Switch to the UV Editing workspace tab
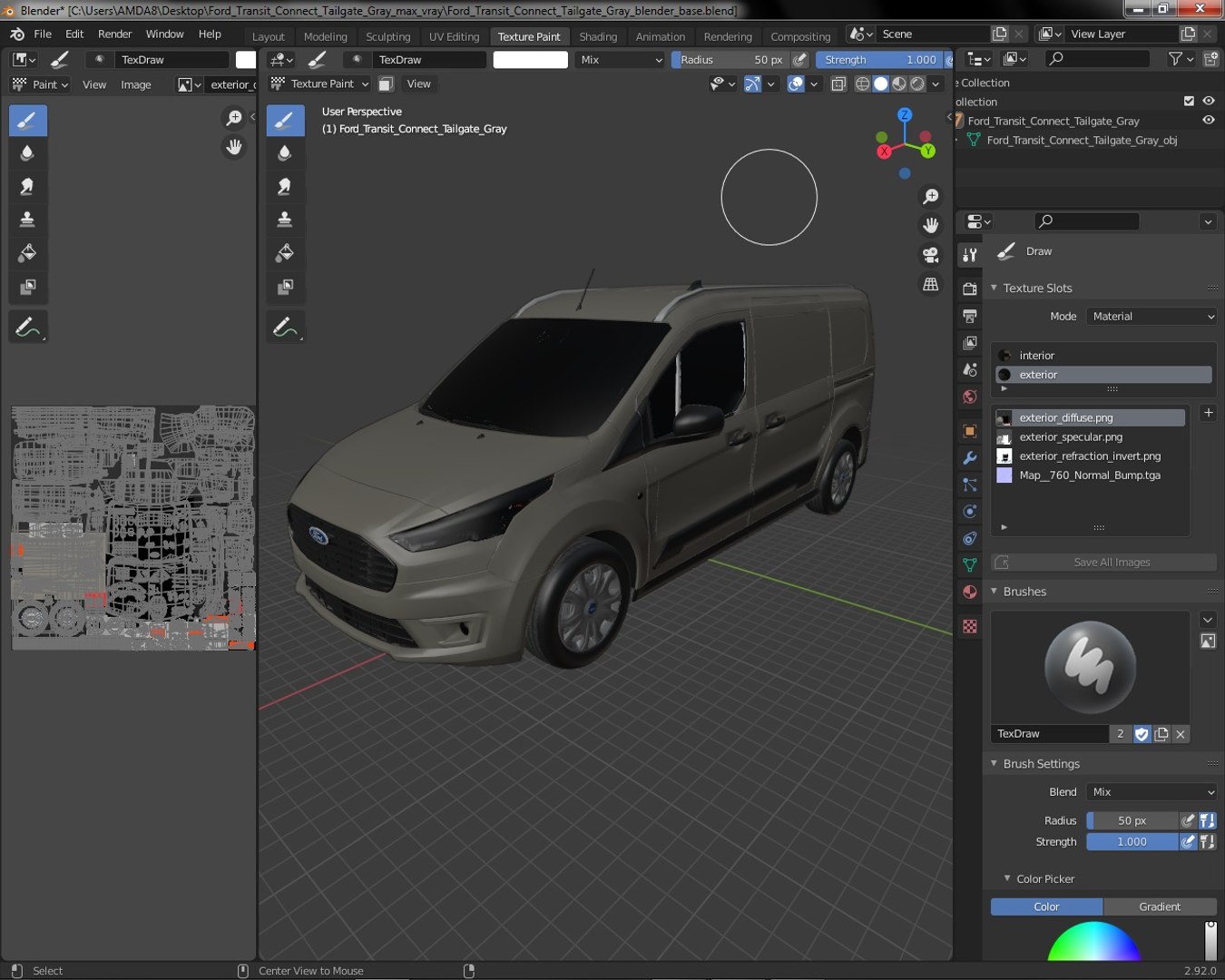The image size is (1225, 980). (454, 36)
